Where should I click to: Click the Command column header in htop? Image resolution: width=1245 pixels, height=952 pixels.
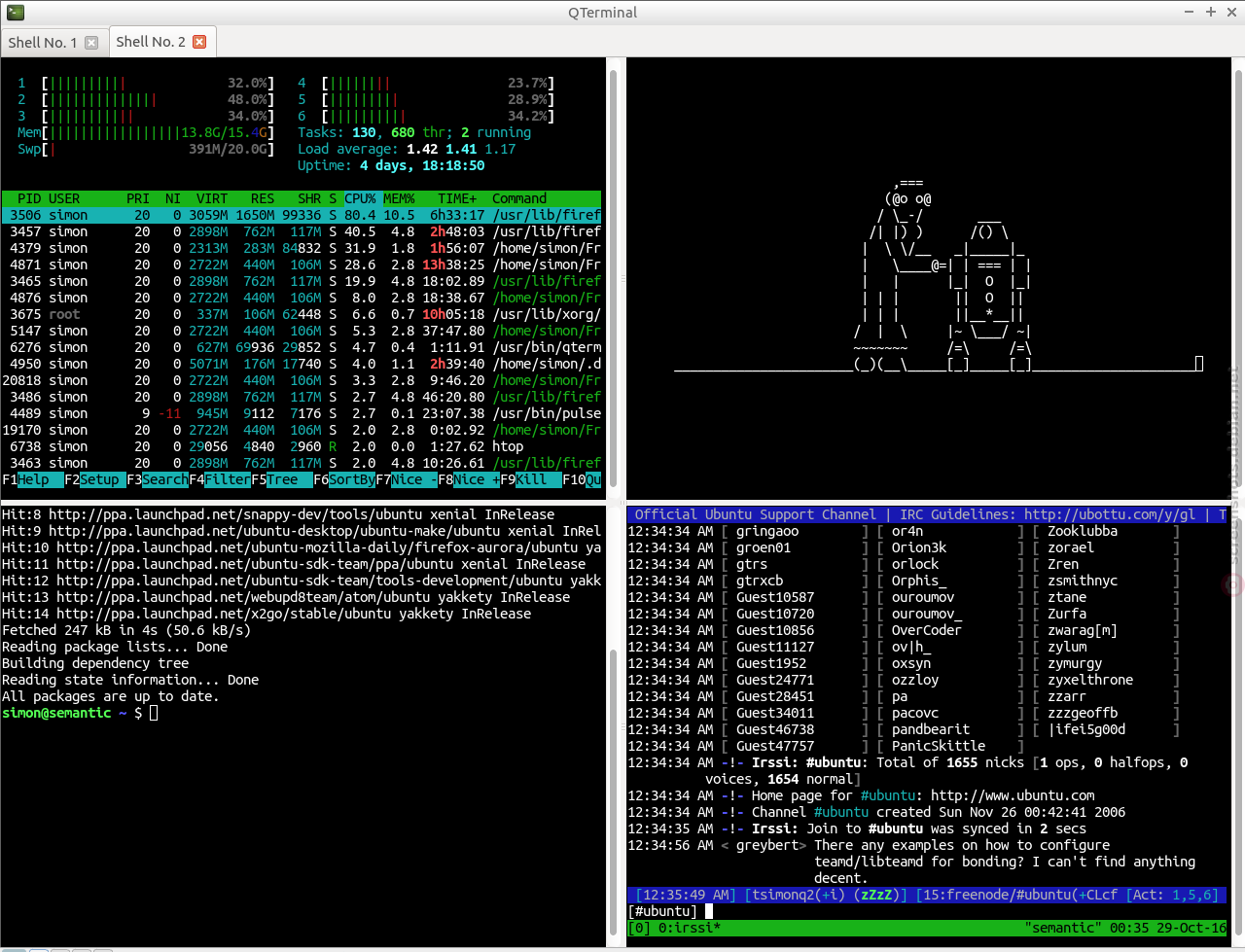tap(519, 198)
